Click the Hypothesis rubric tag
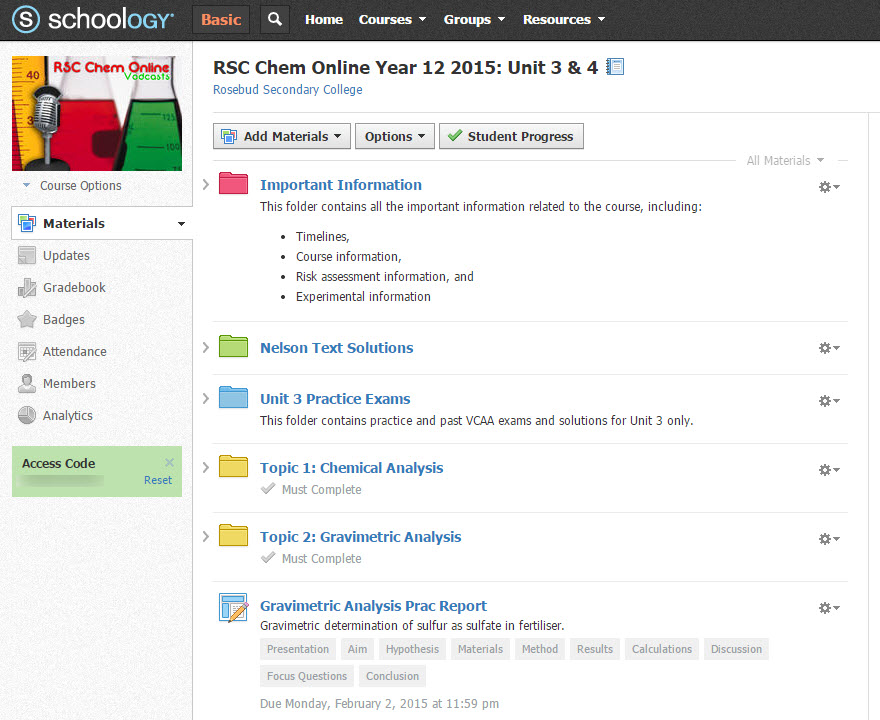Viewport: 880px width, 720px height. coord(412,649)
